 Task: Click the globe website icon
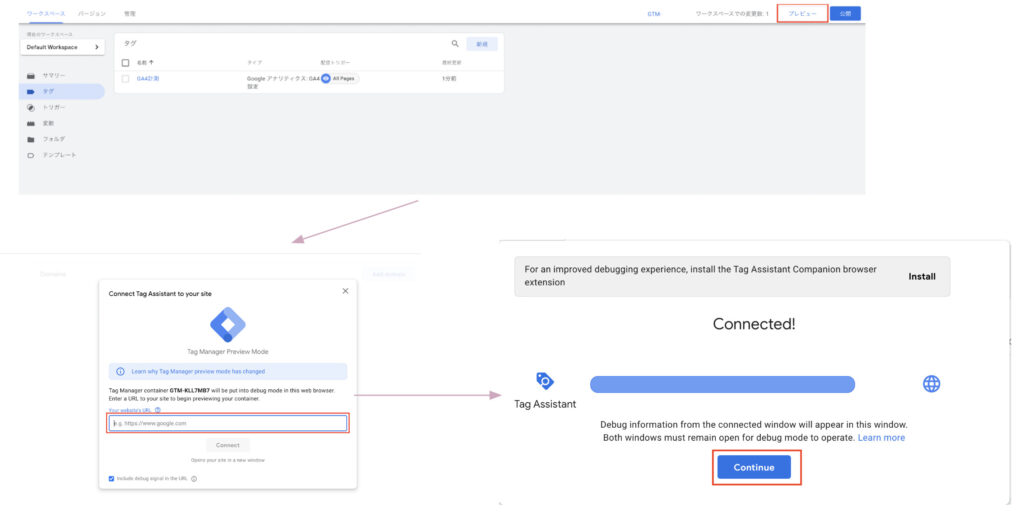931,384
